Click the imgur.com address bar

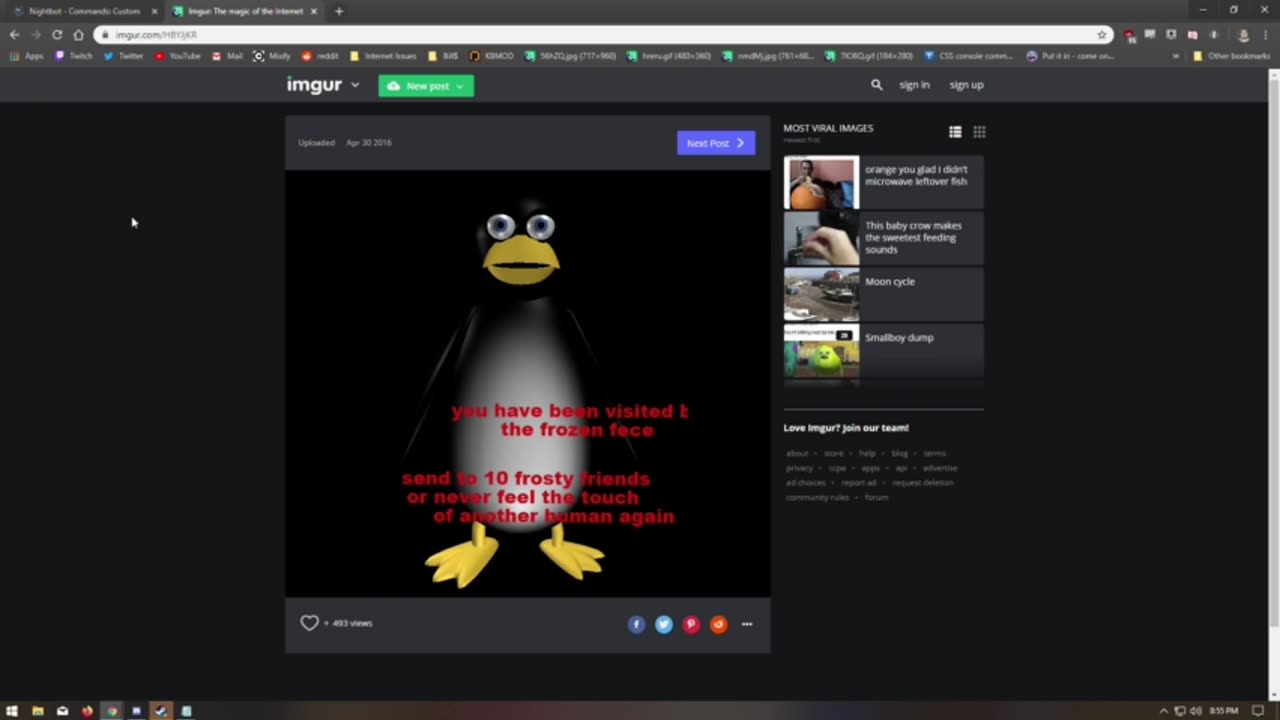coord(602,35)
